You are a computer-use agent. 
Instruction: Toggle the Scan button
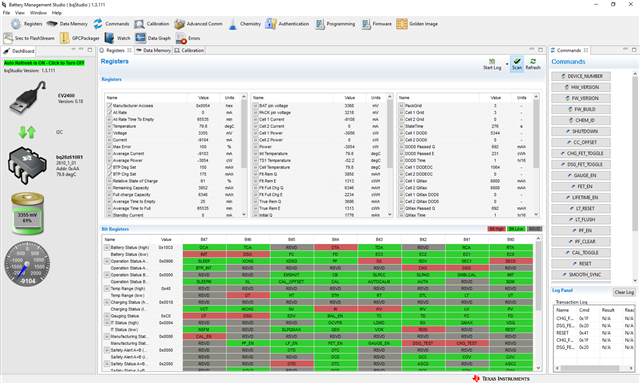[517, 64]
